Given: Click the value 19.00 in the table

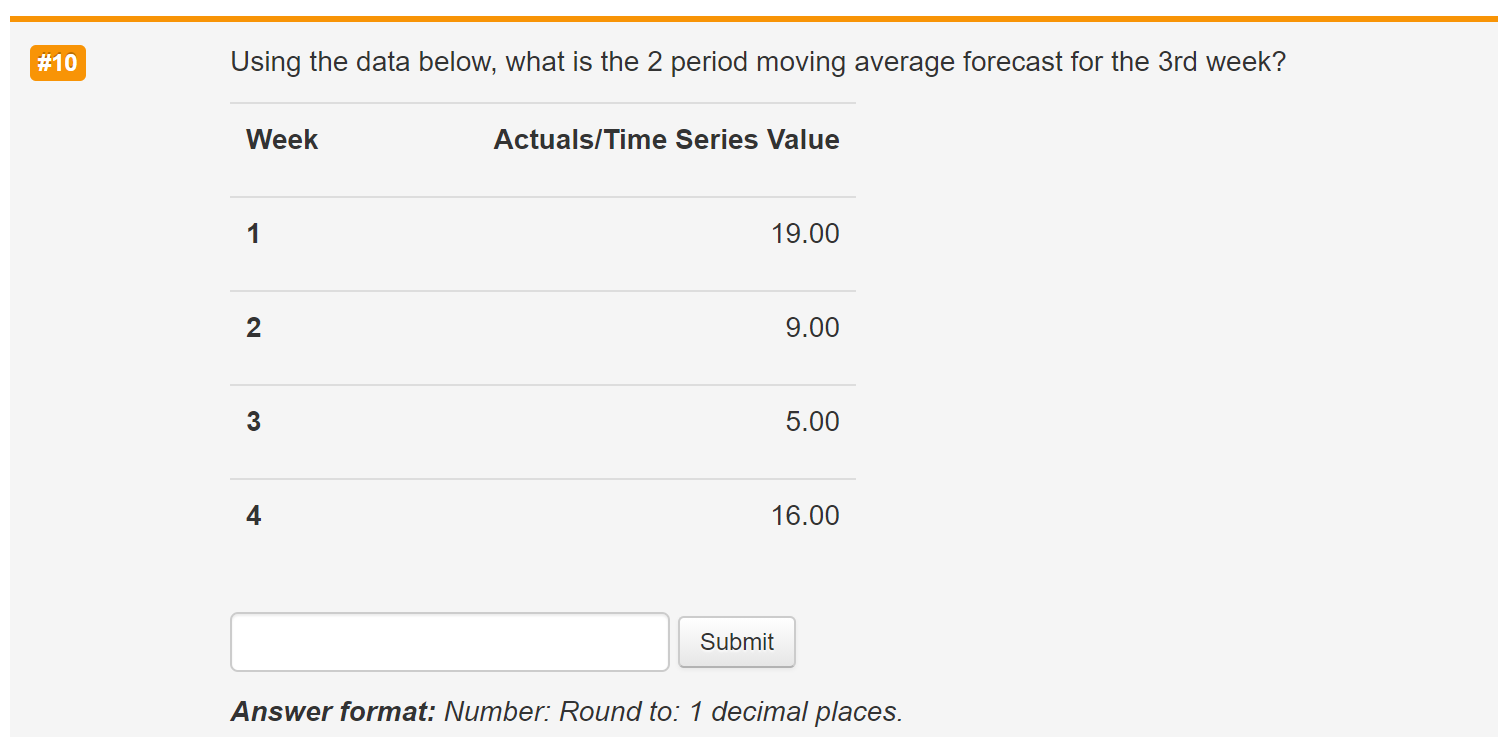Looking at the screenshot, I should pyautogui.click(x=806, y=233).
